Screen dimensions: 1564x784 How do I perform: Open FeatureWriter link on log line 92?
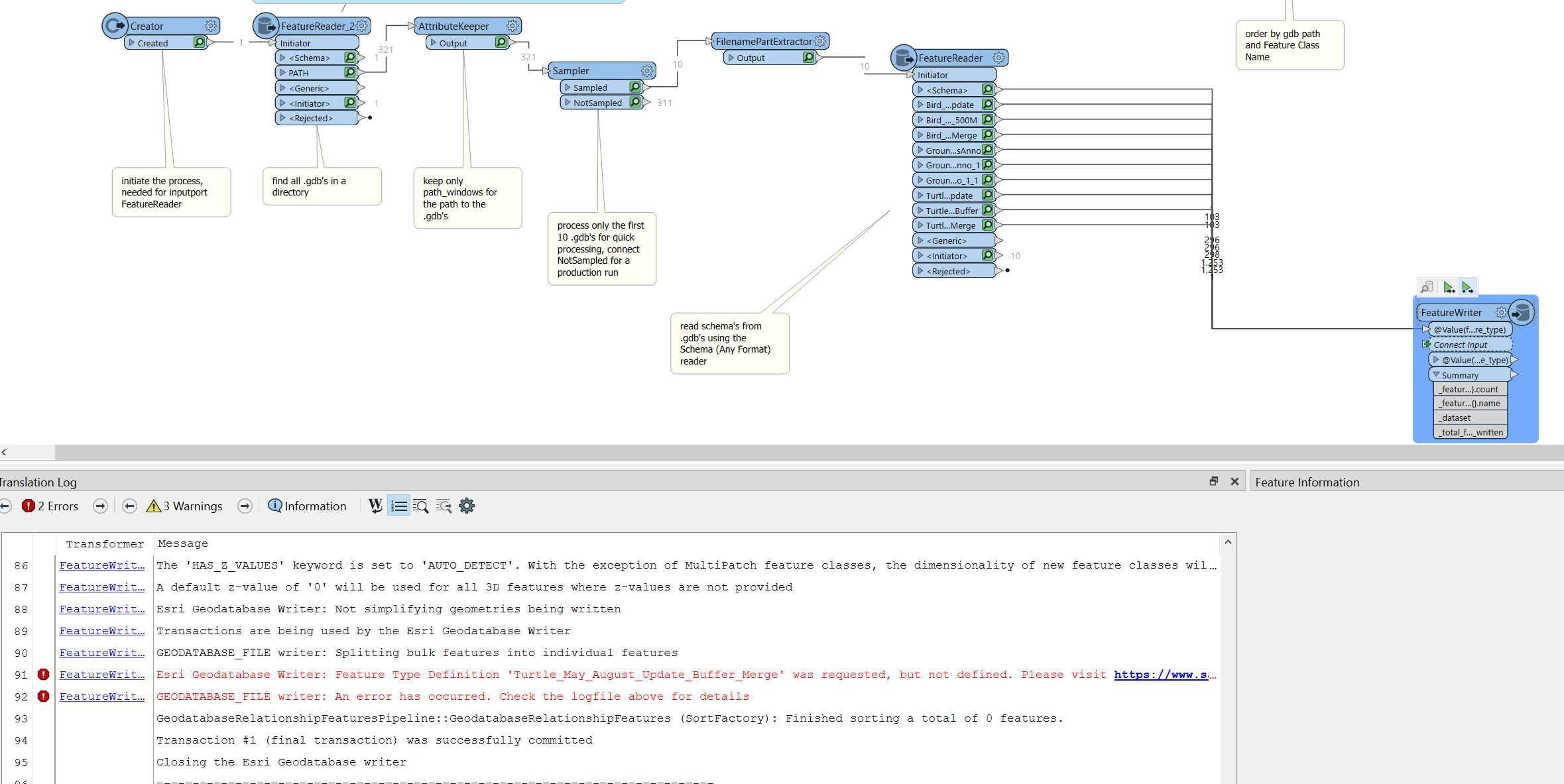point(101,697)
